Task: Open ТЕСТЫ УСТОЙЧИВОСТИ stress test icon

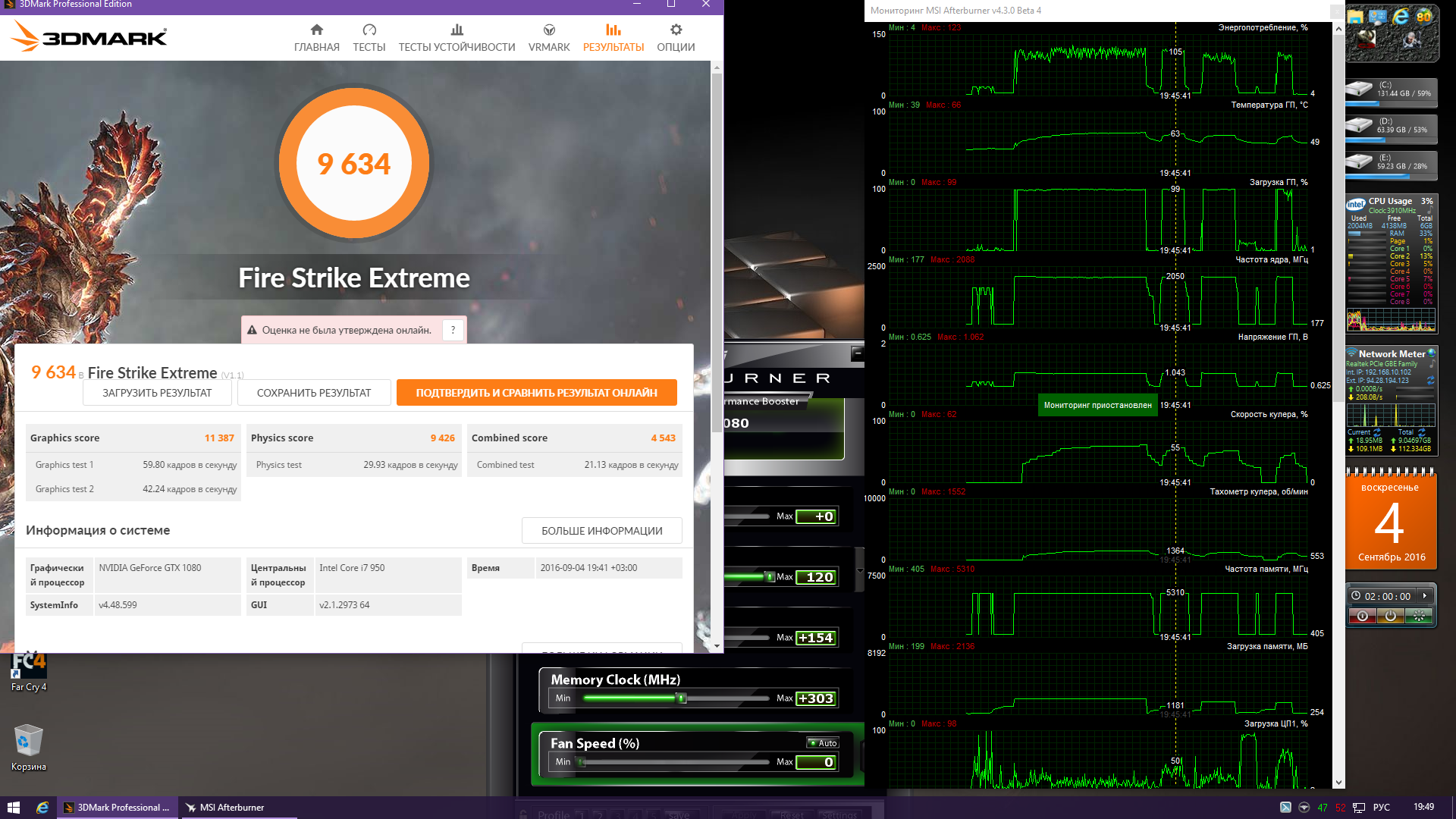Action: click(457, 30)
